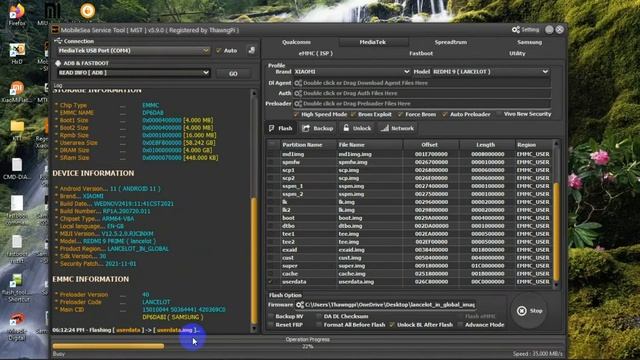Switch to the Qualcomm tab
The width and height of the screenshot is (640, 360).
pyautogui.click(x=296, y=42)
